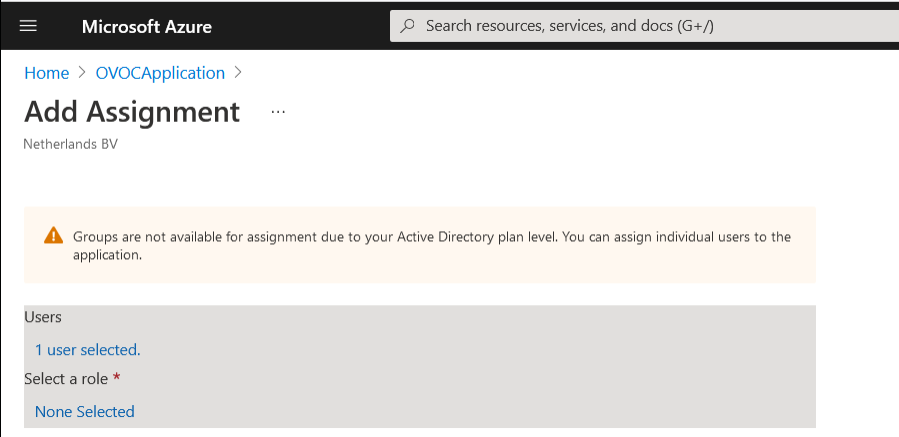Click the orange warning triangle icon
The width and height of the screenshot is (899, 437).
pos(54,237)
